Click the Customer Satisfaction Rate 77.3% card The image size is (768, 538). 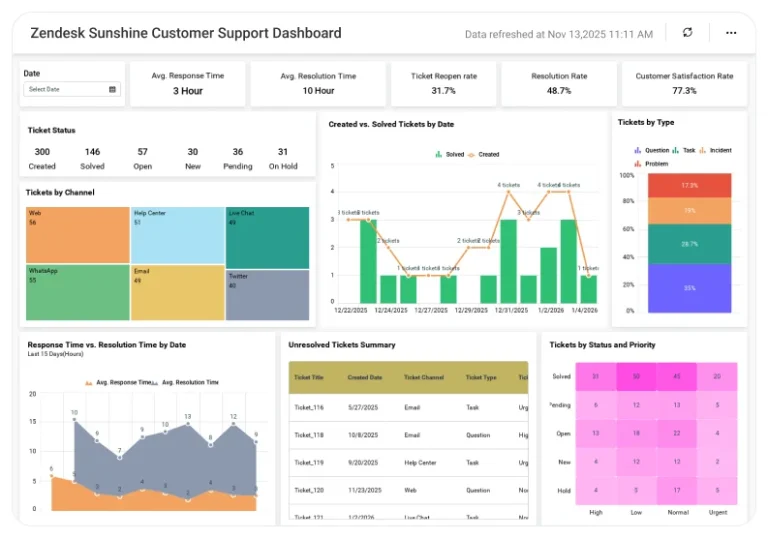[684, 84]
